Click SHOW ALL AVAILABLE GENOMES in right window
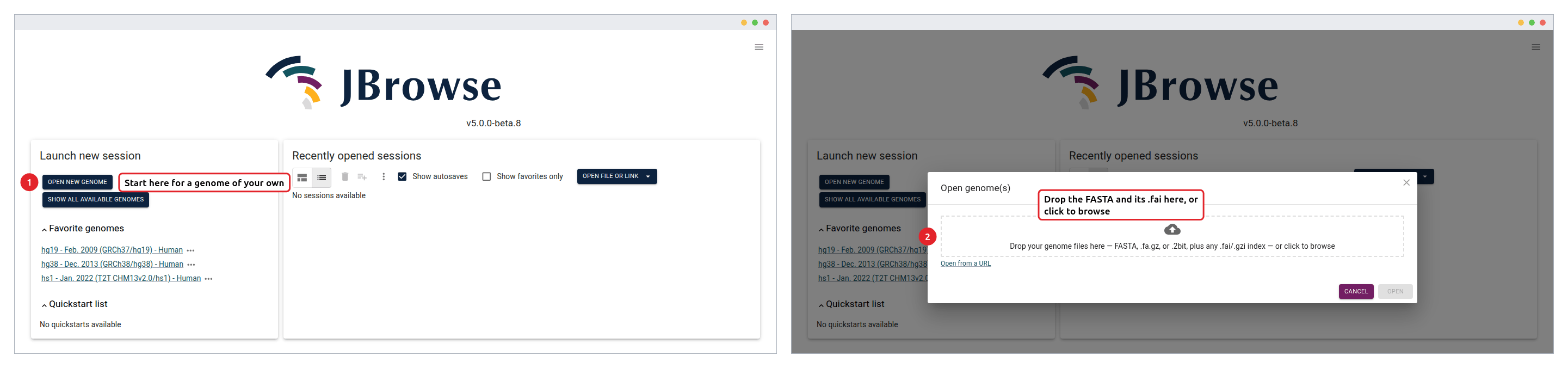The width and height of the screenshot is (1568, 368). [872, 199]
